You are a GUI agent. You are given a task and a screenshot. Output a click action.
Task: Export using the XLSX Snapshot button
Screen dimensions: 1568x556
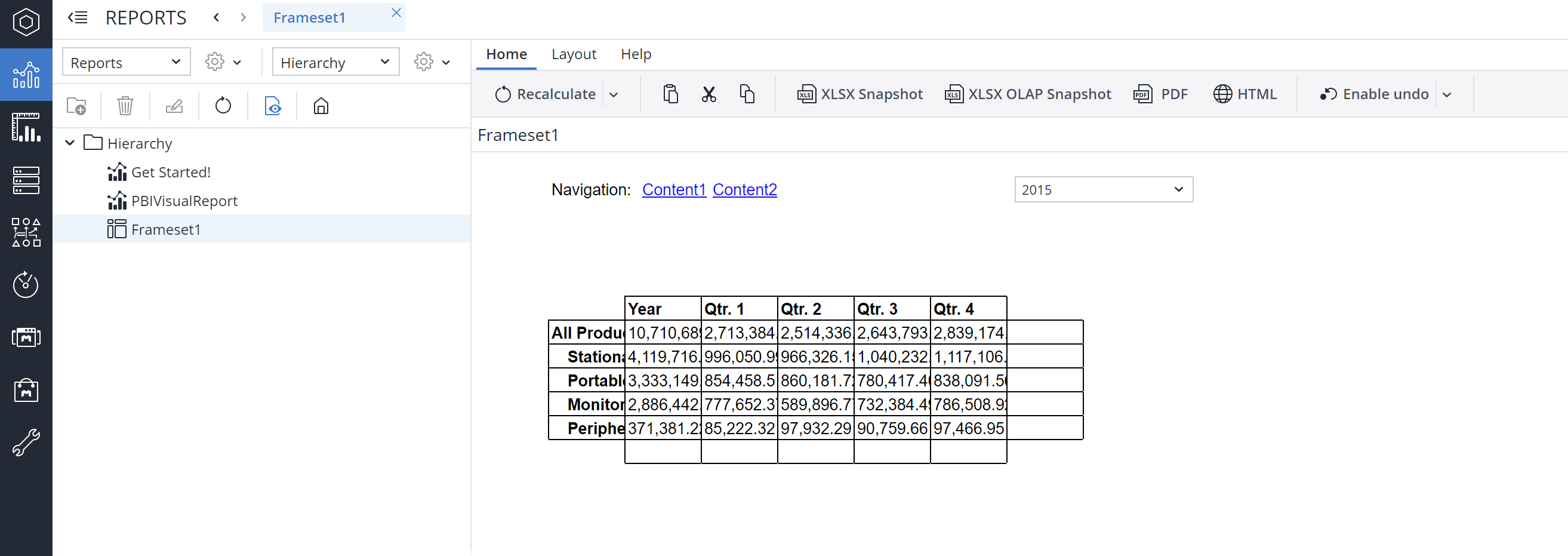860,94
